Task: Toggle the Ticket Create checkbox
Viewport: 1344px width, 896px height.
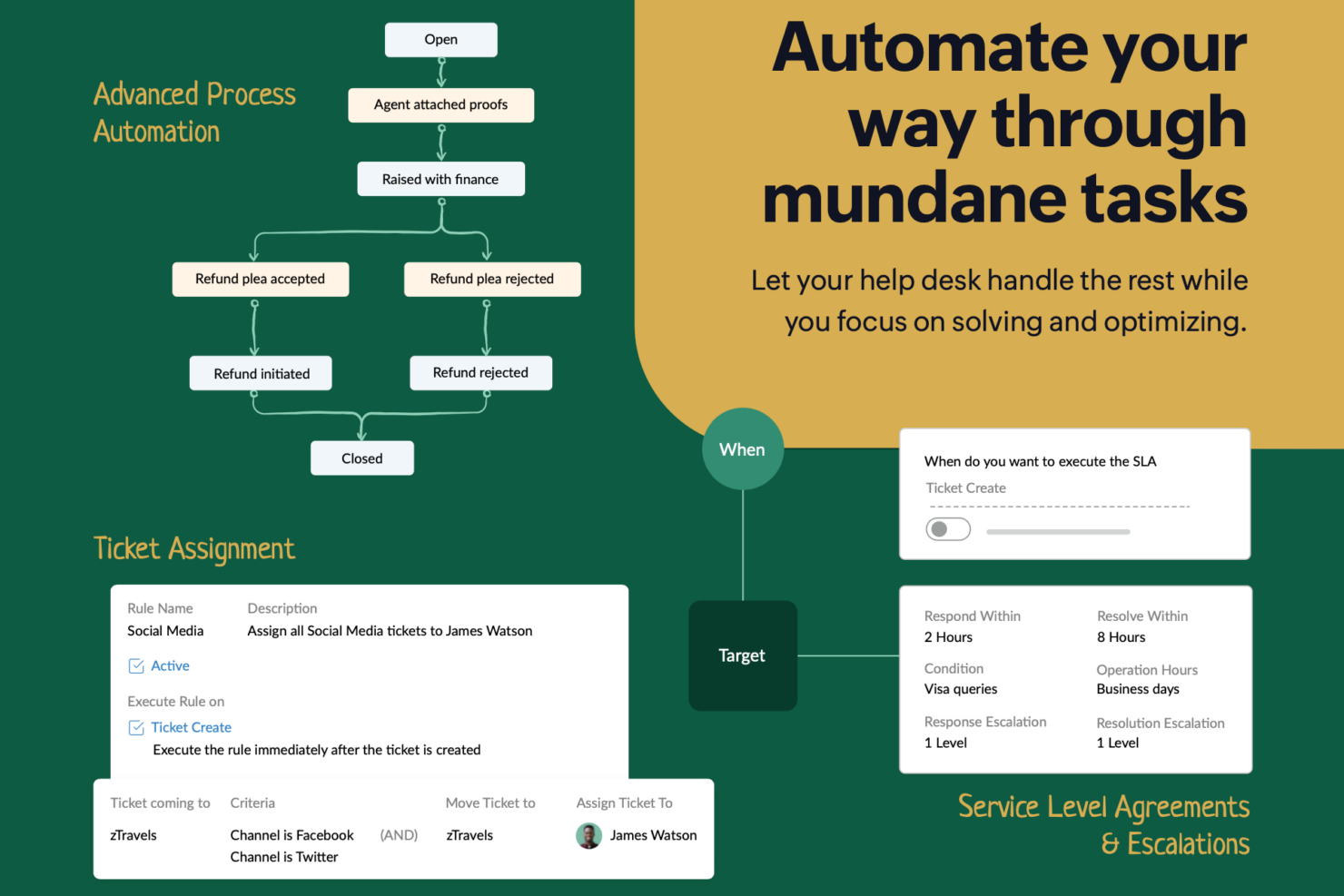Action: coord(136,728)
